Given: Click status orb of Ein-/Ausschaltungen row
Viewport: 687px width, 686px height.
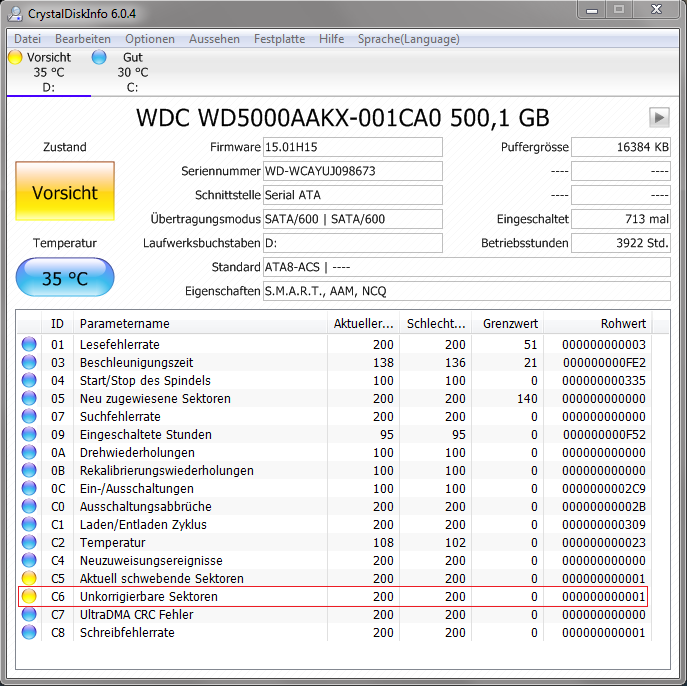Looking at the screenshot, I should pos(29,488).
